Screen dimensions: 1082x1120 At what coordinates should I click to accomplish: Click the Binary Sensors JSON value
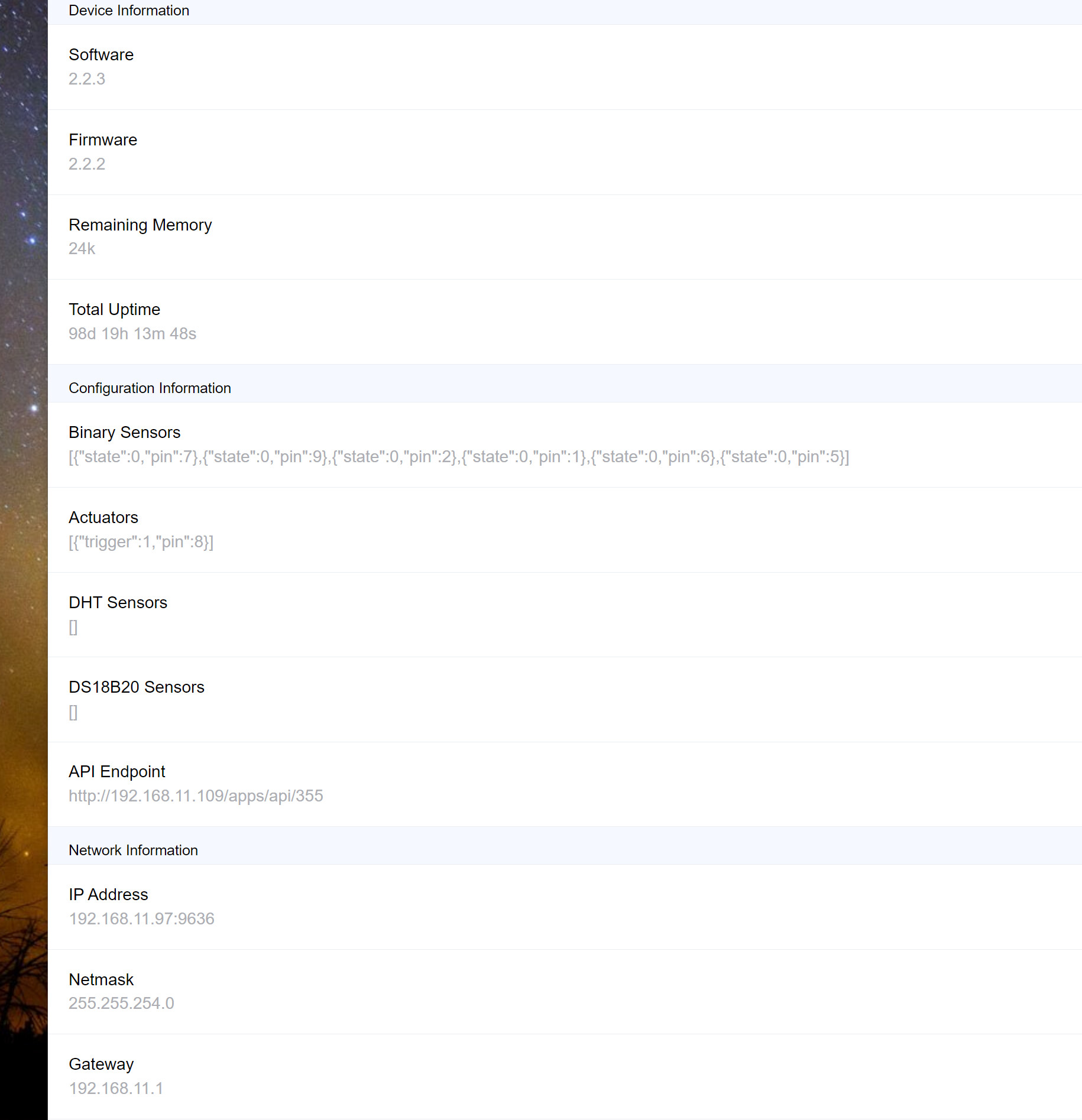coord(458,456)
